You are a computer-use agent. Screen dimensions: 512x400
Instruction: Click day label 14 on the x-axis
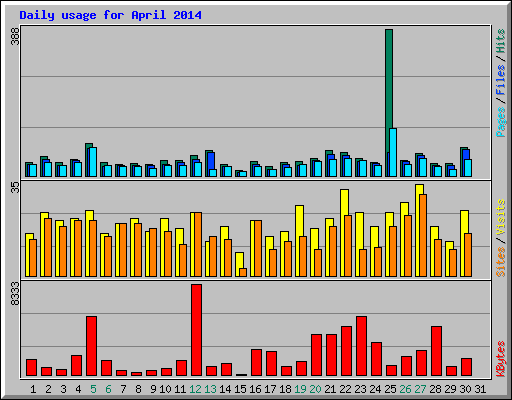[225, 389]
